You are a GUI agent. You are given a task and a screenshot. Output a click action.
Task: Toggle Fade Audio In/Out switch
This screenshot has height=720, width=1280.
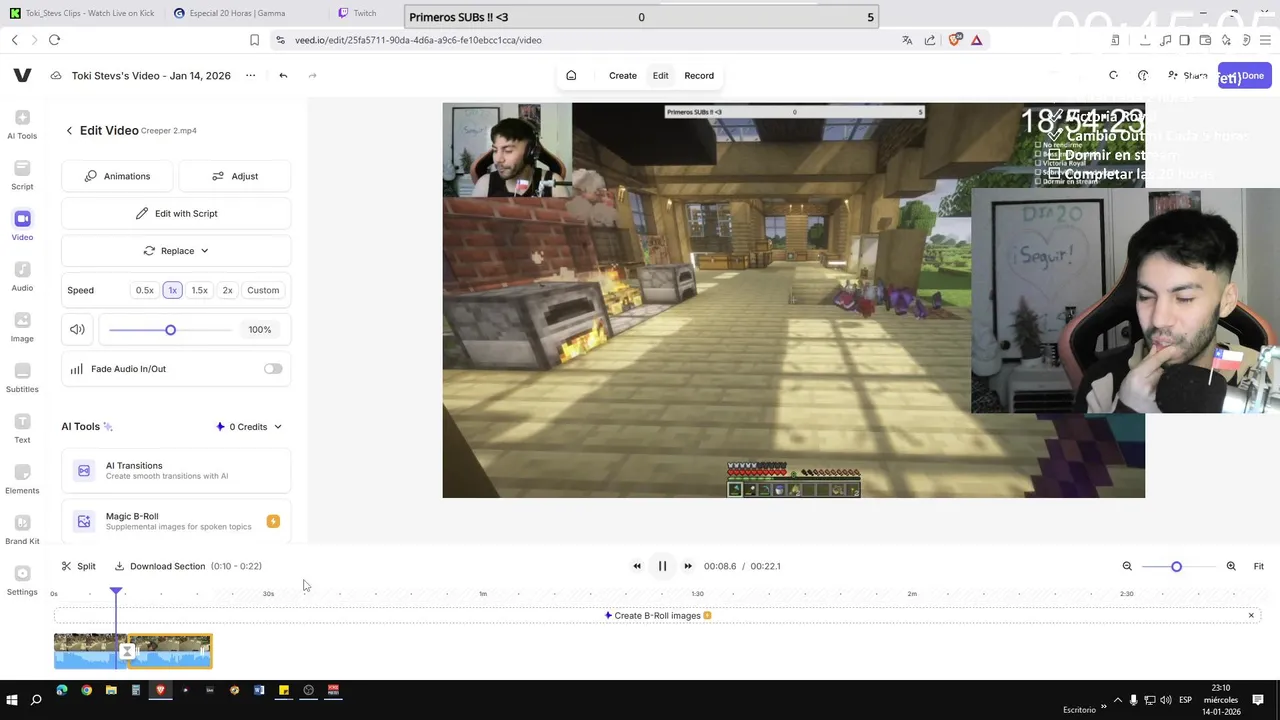click(x=273, y=369)
